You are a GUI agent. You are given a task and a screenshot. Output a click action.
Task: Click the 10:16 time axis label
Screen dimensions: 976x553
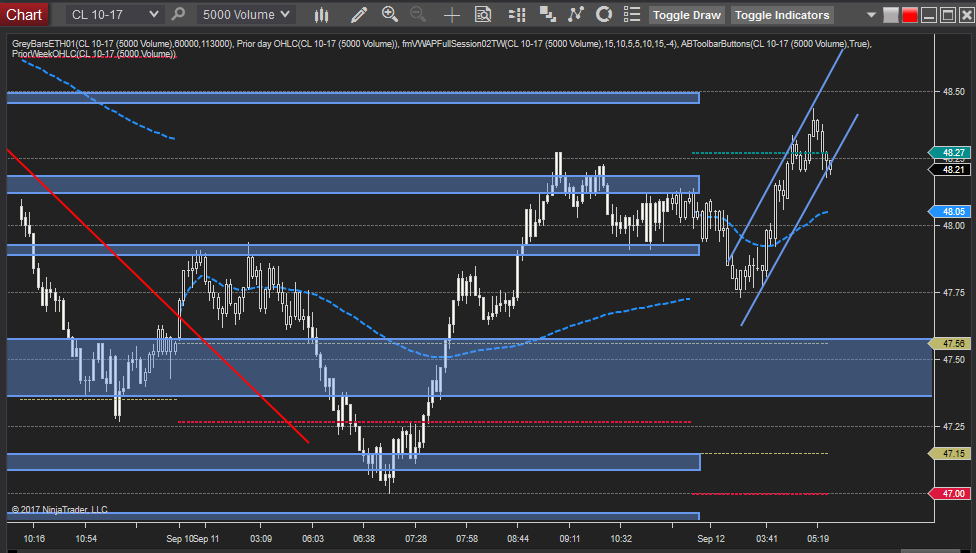point(34,539)
